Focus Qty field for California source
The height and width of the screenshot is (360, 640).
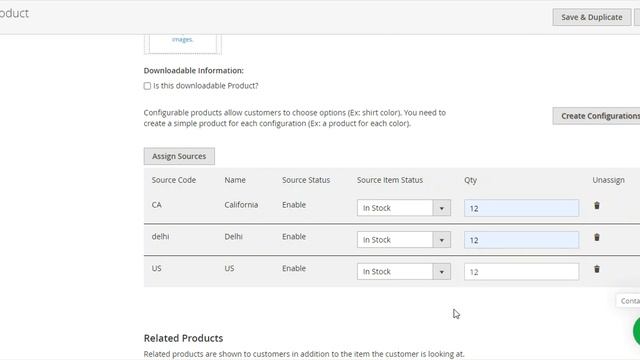coord(521,208)
